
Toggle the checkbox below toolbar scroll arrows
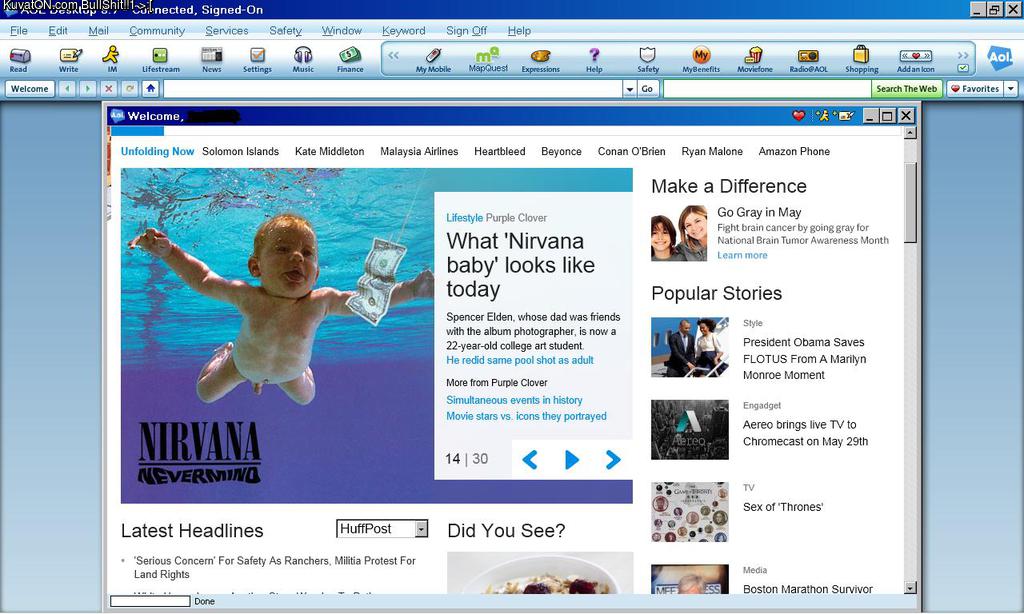[x=963, y=68]
